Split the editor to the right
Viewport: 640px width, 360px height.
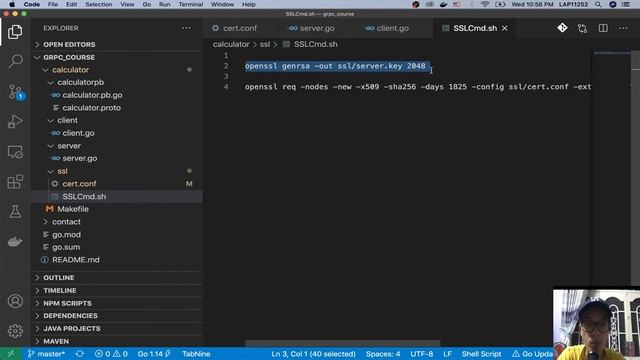point(603,28)
